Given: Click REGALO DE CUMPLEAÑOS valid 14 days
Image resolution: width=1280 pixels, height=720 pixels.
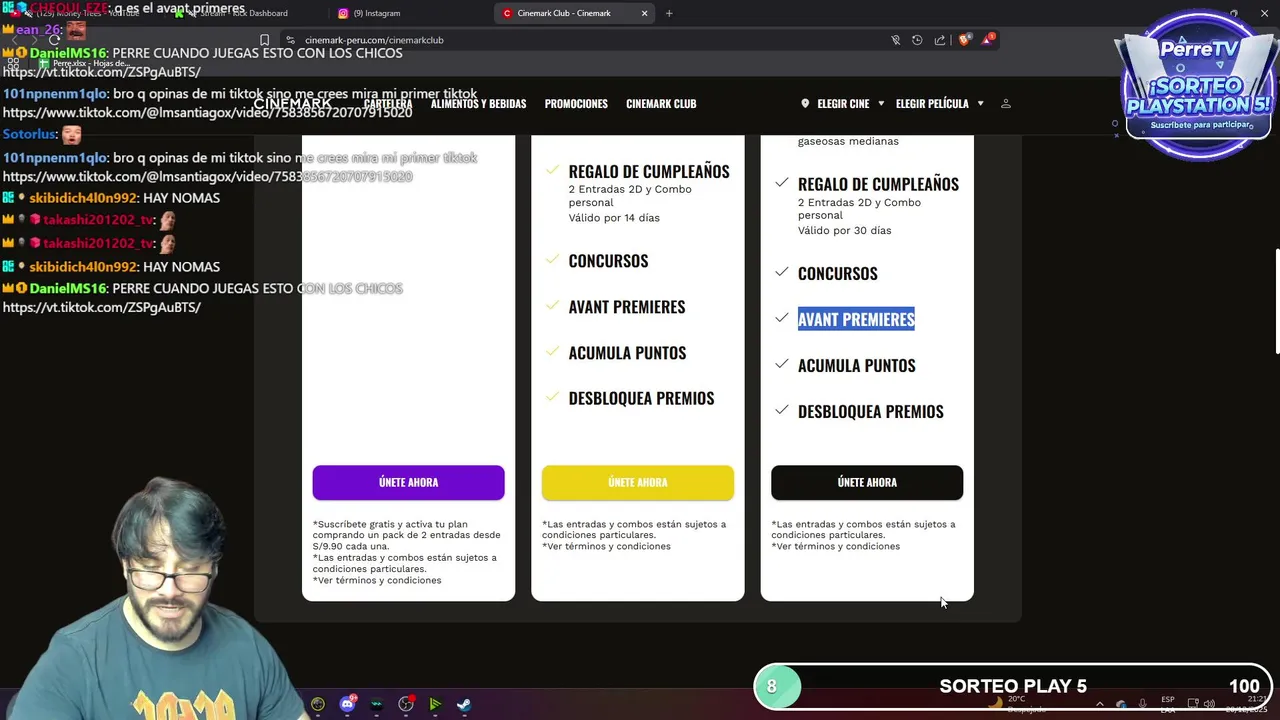Looking at the screenshot, I should pos(649,172).
